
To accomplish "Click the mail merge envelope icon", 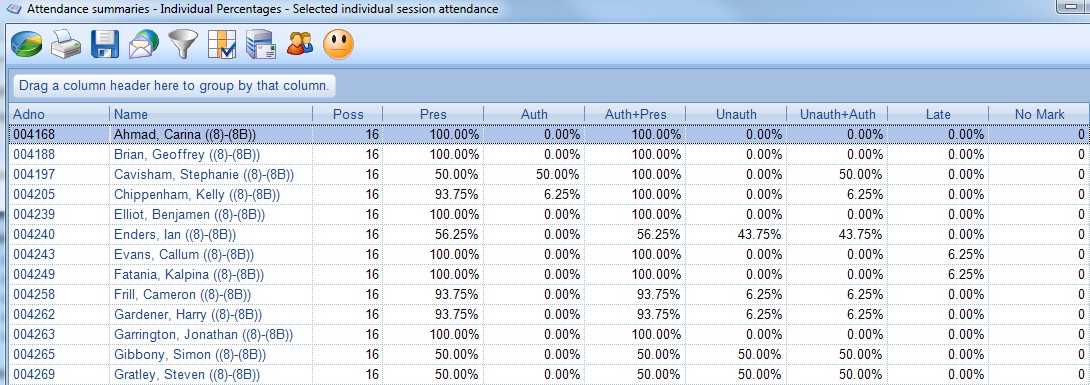I will click(261, 45).
